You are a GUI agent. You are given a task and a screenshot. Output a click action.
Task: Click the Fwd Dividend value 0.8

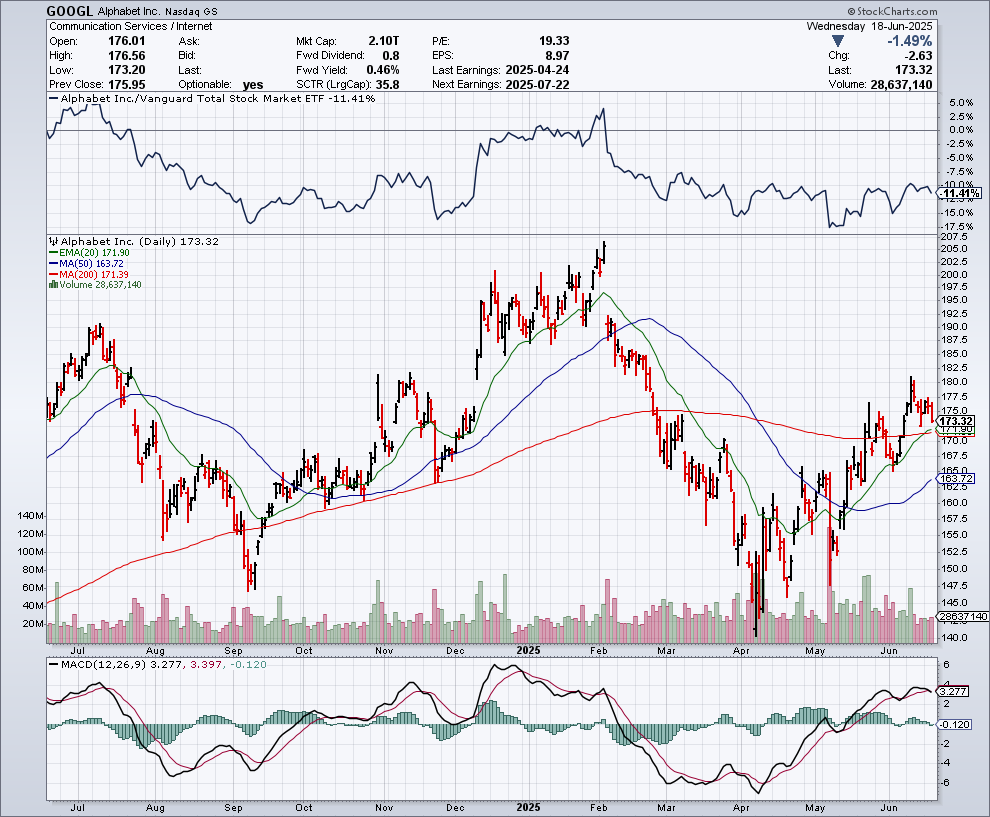tap(391, 56)
